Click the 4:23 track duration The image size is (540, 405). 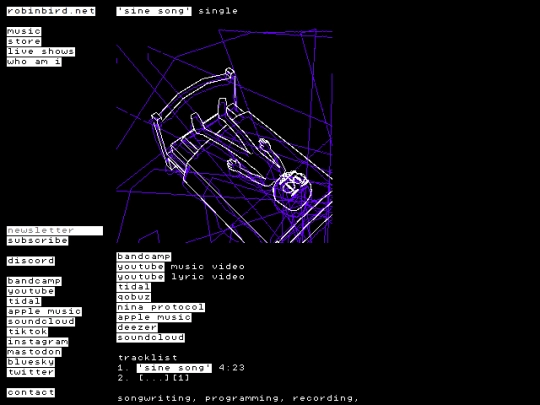(x=231, y=368)
